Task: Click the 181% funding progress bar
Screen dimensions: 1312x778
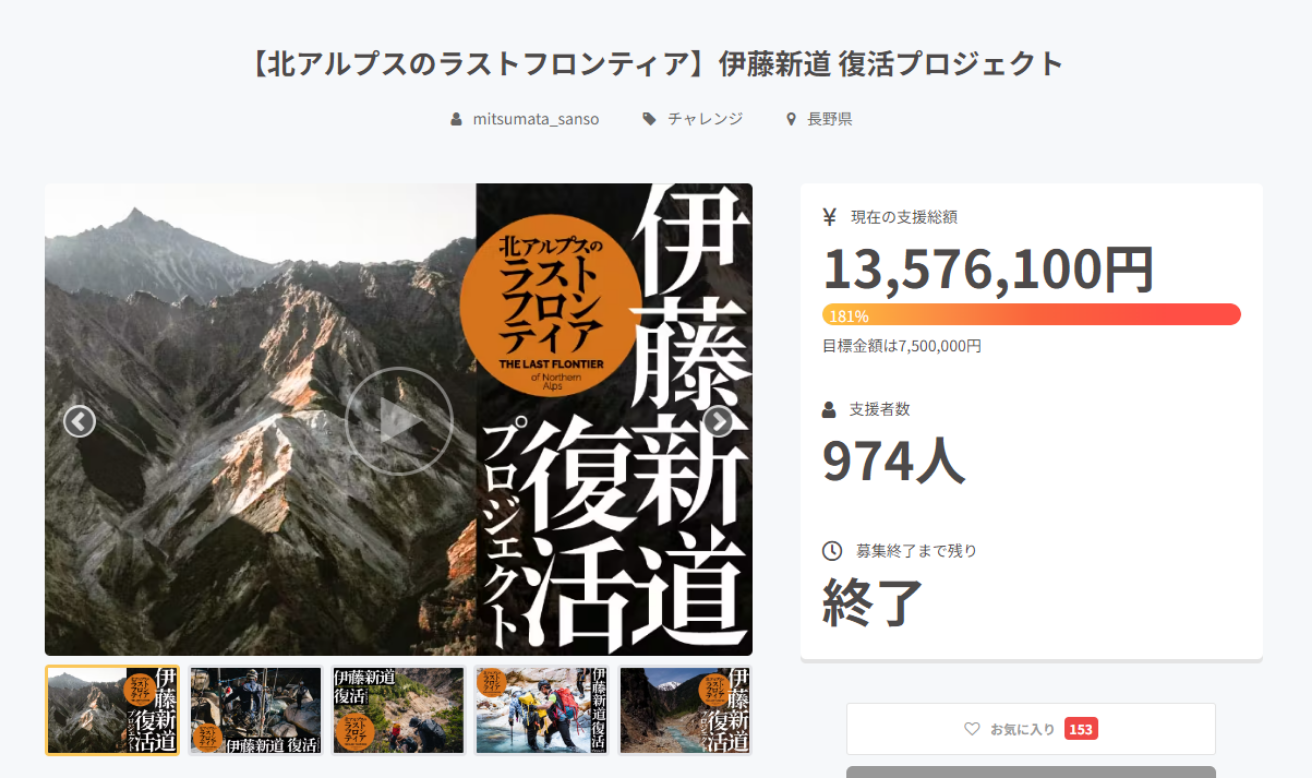Action: point(1031,315)
